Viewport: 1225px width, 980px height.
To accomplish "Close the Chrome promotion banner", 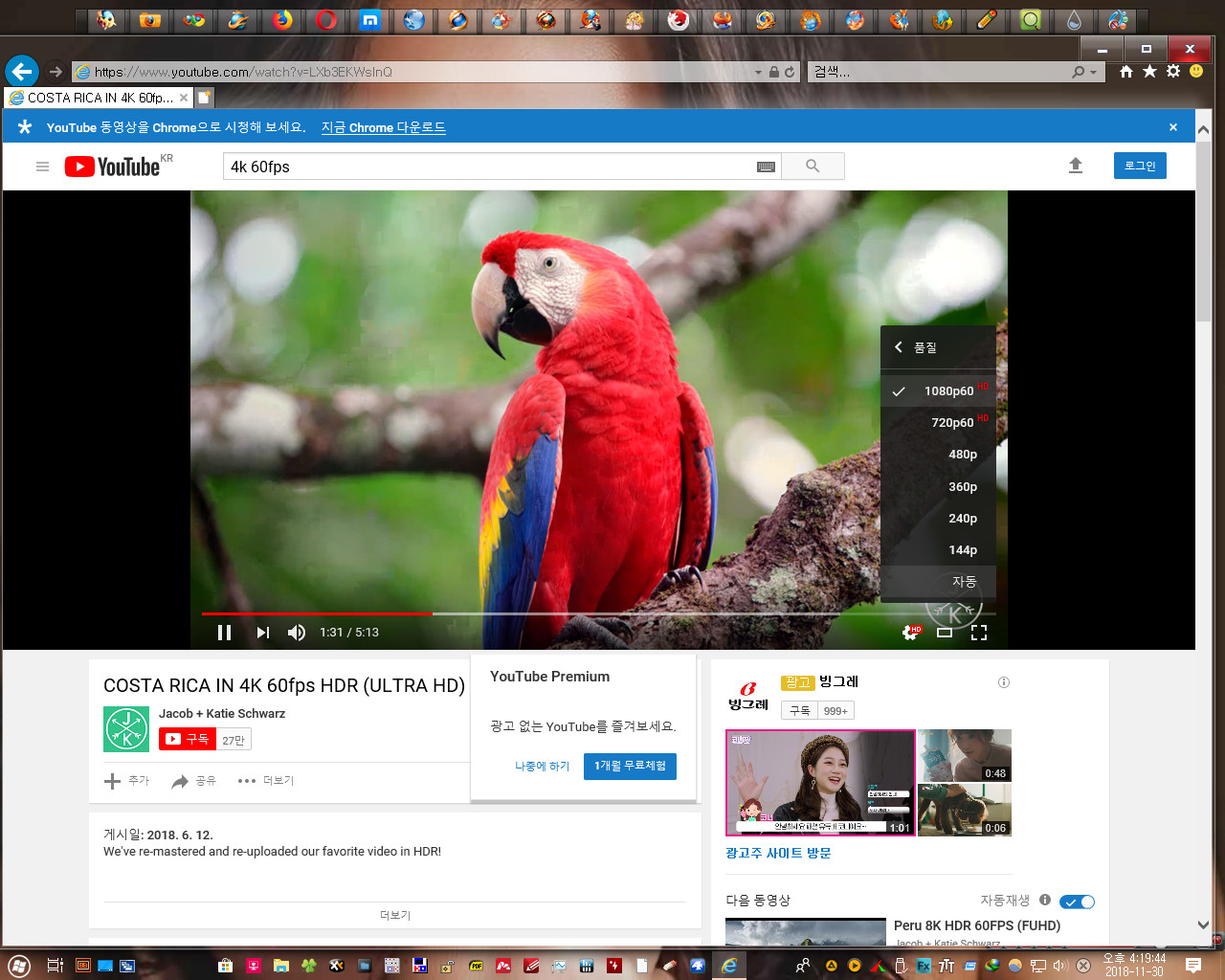I will point(1173,127).
